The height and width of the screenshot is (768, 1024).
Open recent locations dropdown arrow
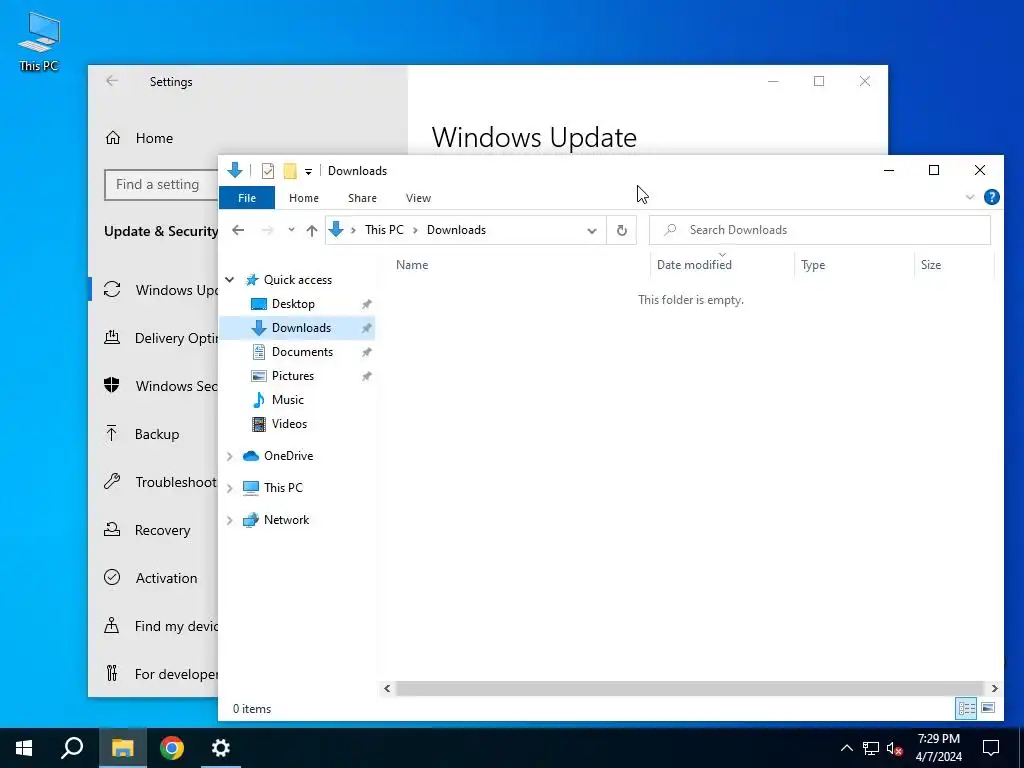coord(291,230)
